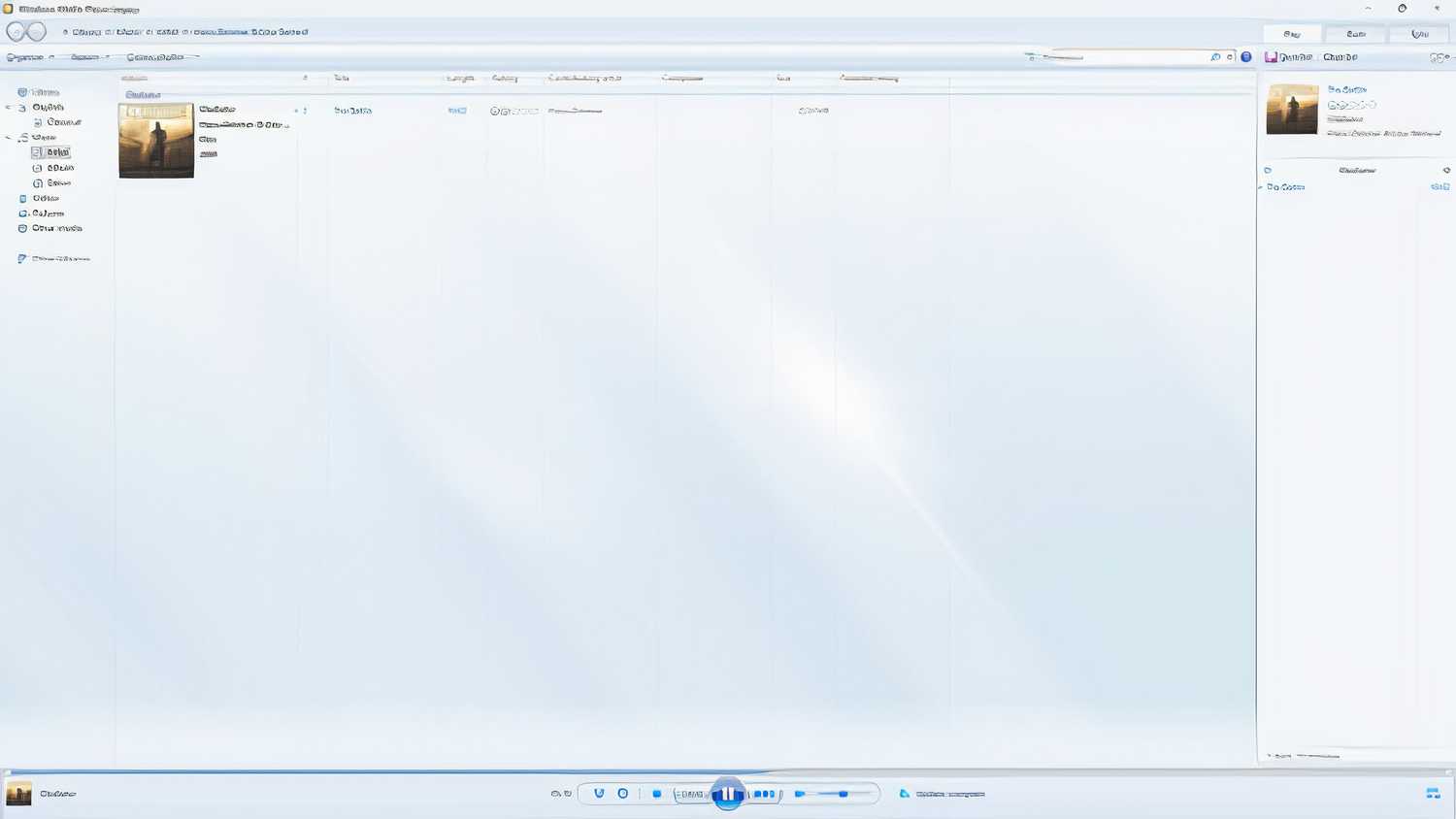Switch to the Burn tab
Screen dimensions: 1456x819
coord(1356,34)
